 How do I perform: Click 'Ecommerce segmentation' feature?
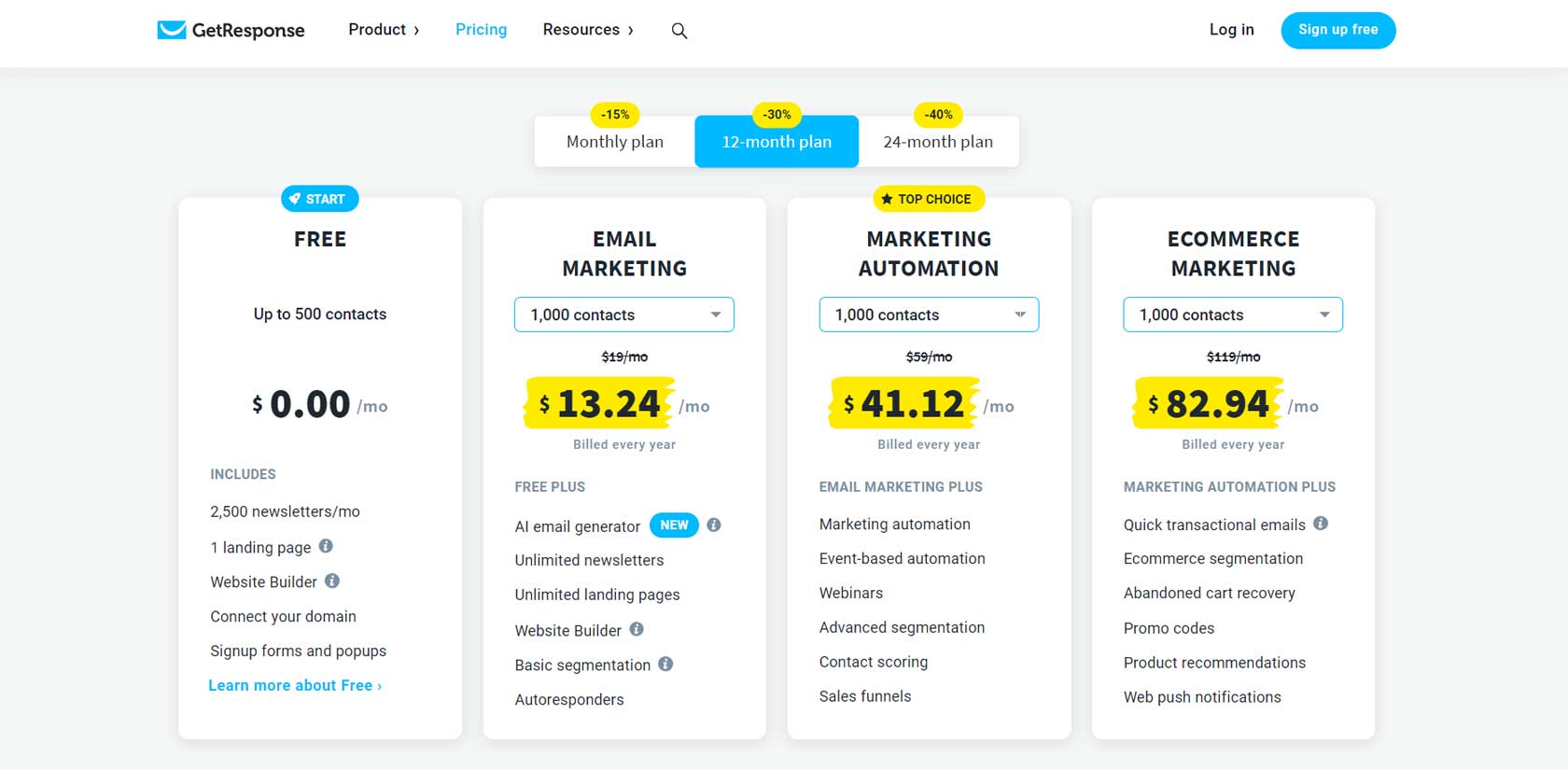[x=1213, y=558]
